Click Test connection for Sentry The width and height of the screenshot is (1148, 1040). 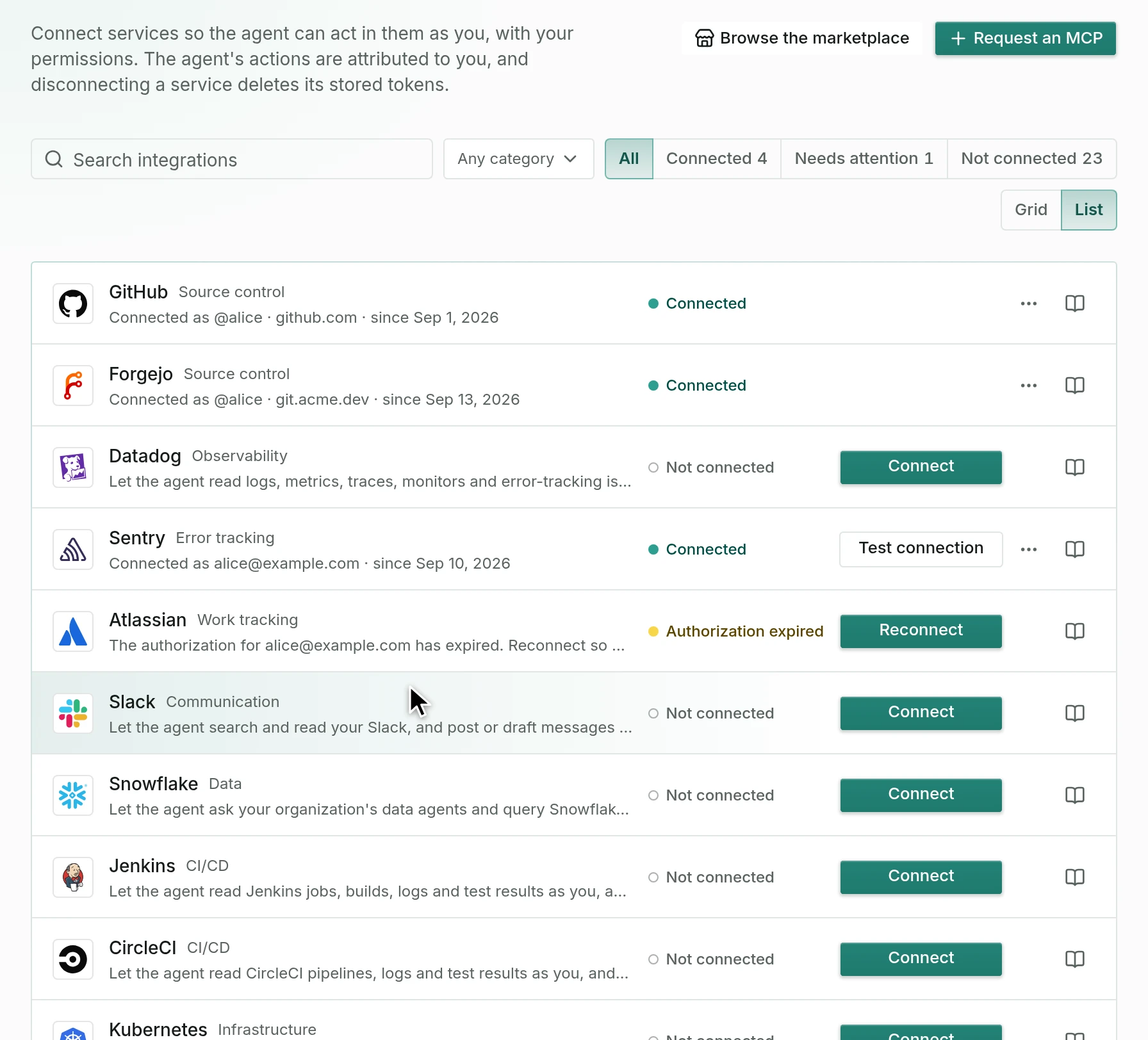[921, 549]
